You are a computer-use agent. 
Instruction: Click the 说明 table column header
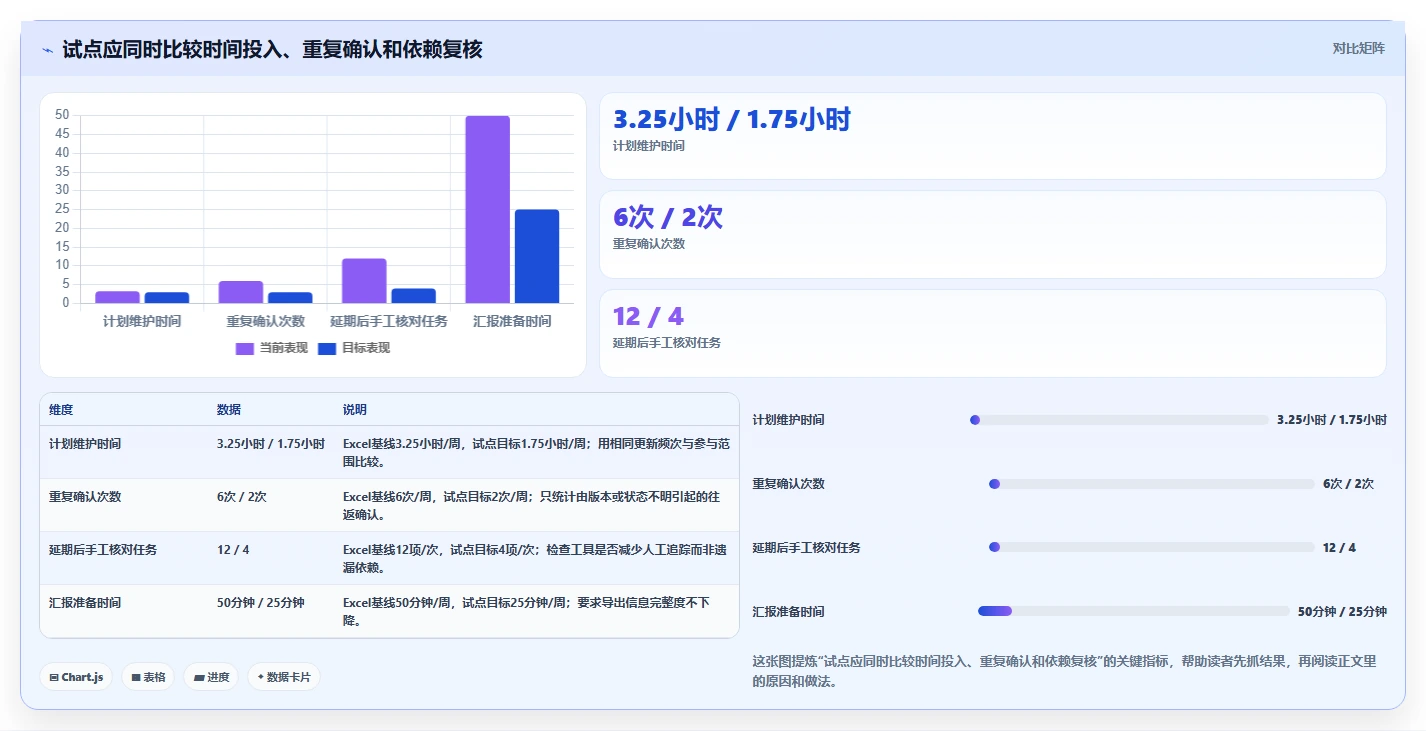pos(355,410)
